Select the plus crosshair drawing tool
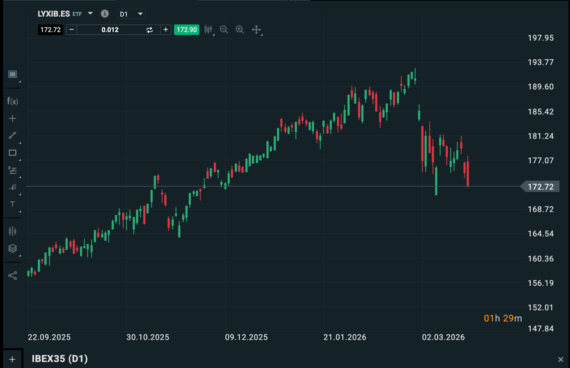 pos(12,119)
